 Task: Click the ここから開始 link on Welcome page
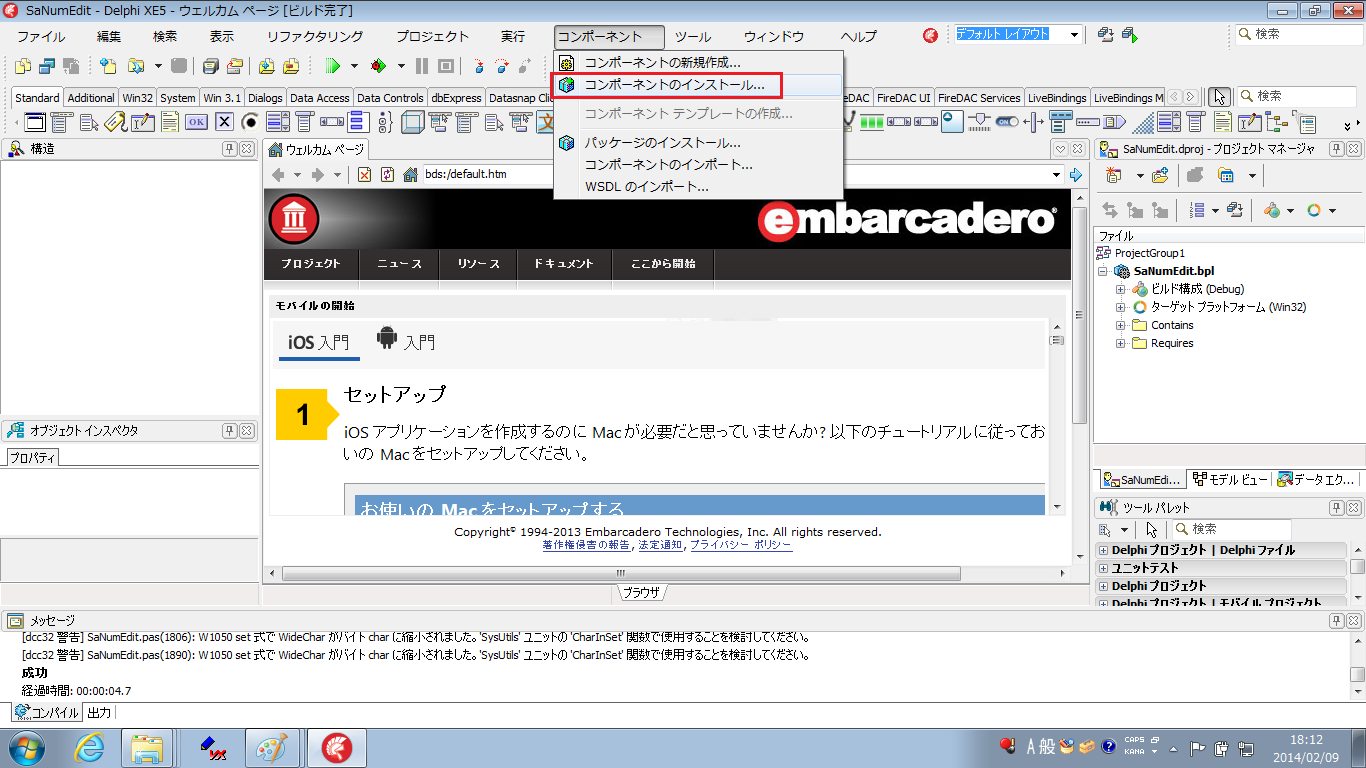tap(663, 264)
